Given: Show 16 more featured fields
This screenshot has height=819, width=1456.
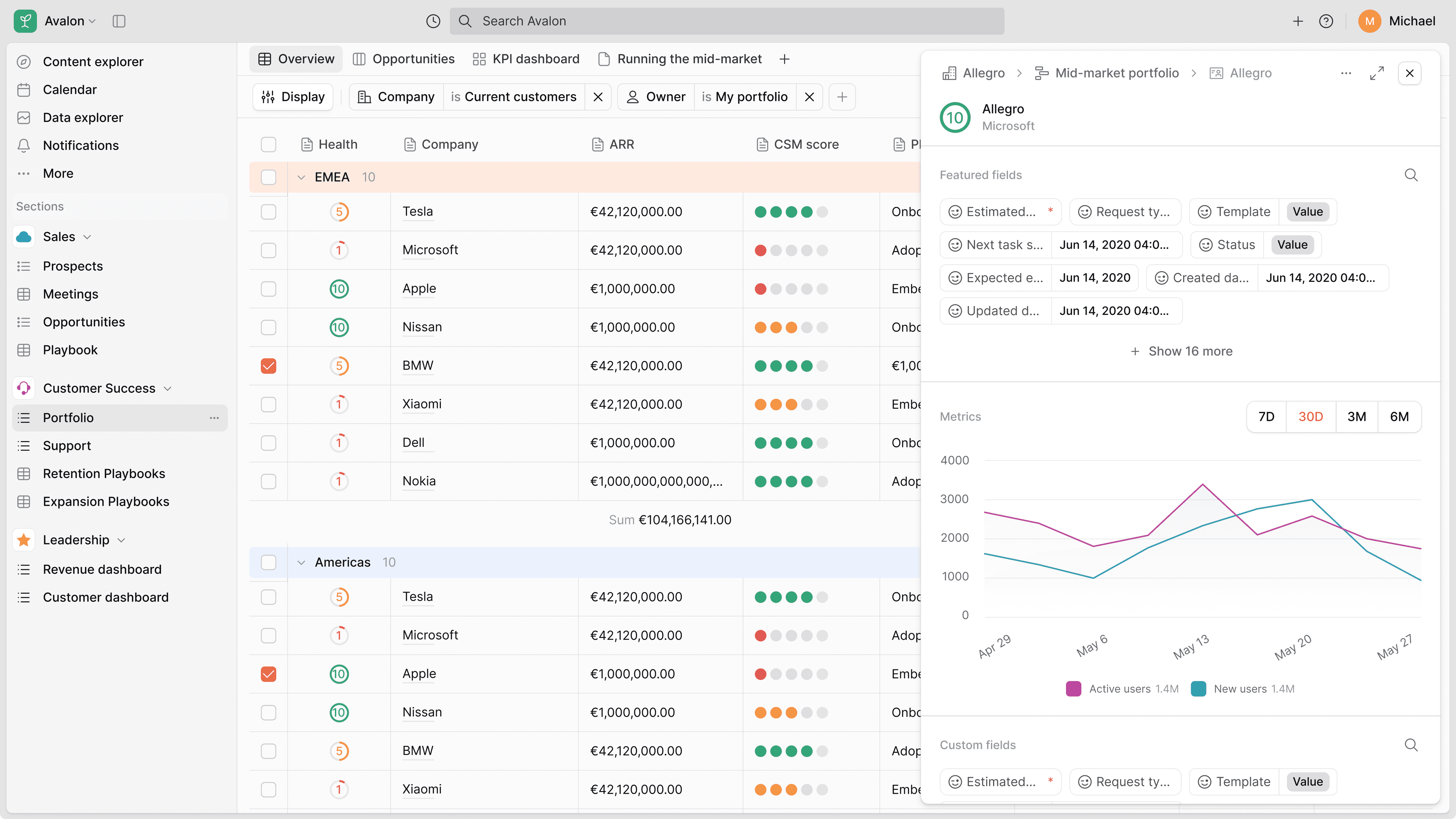Looking at the screenshot, I should tap(1181, 351).
